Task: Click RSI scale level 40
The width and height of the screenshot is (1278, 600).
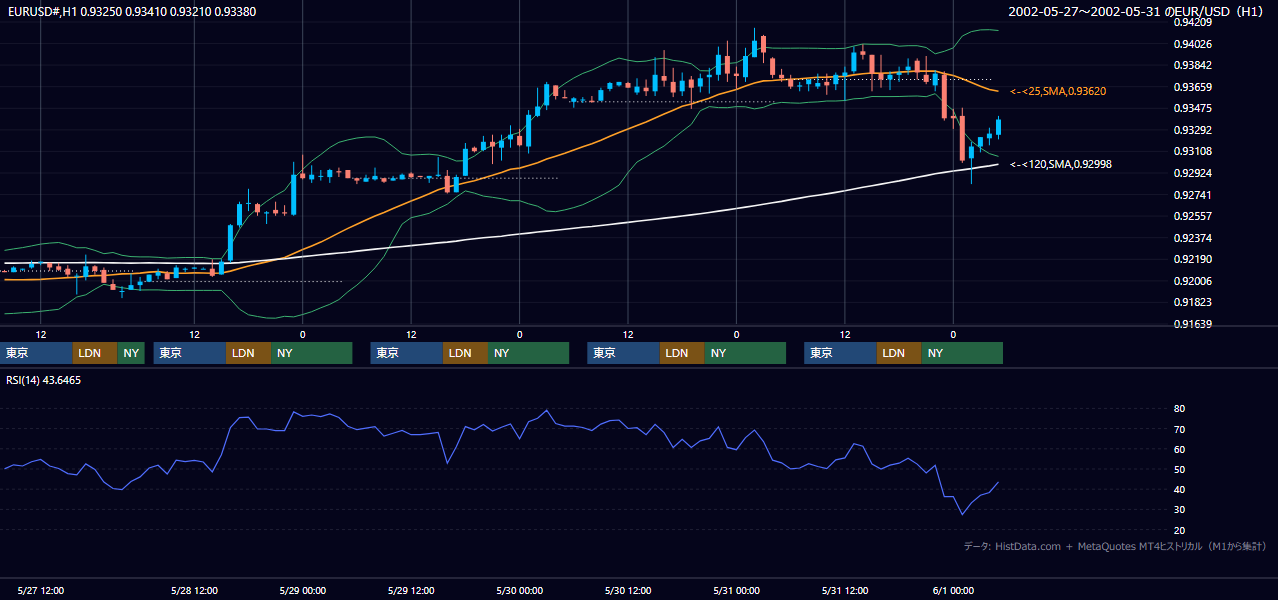Action: [x=1179, y=489]
